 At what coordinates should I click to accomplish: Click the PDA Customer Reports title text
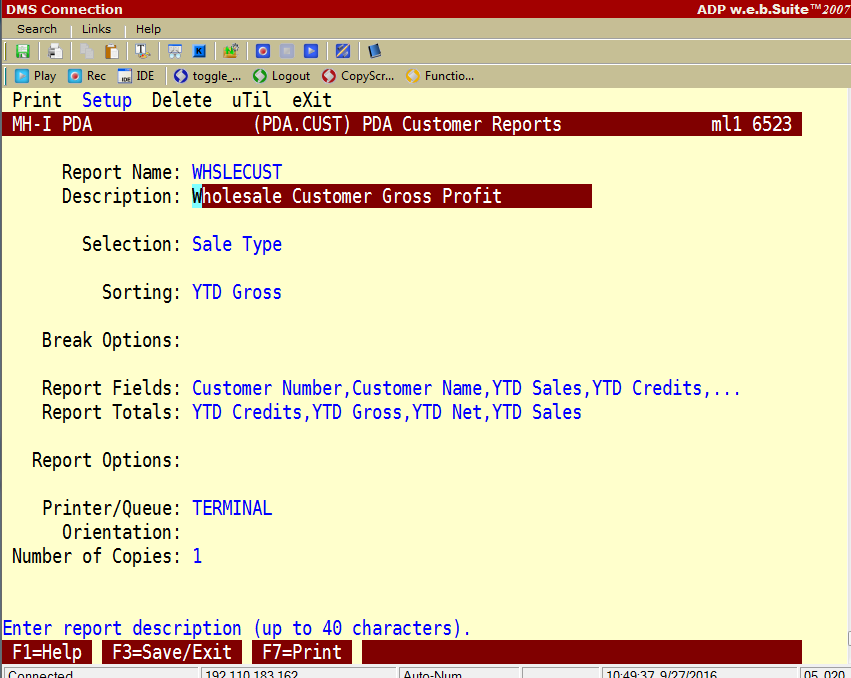462,124
